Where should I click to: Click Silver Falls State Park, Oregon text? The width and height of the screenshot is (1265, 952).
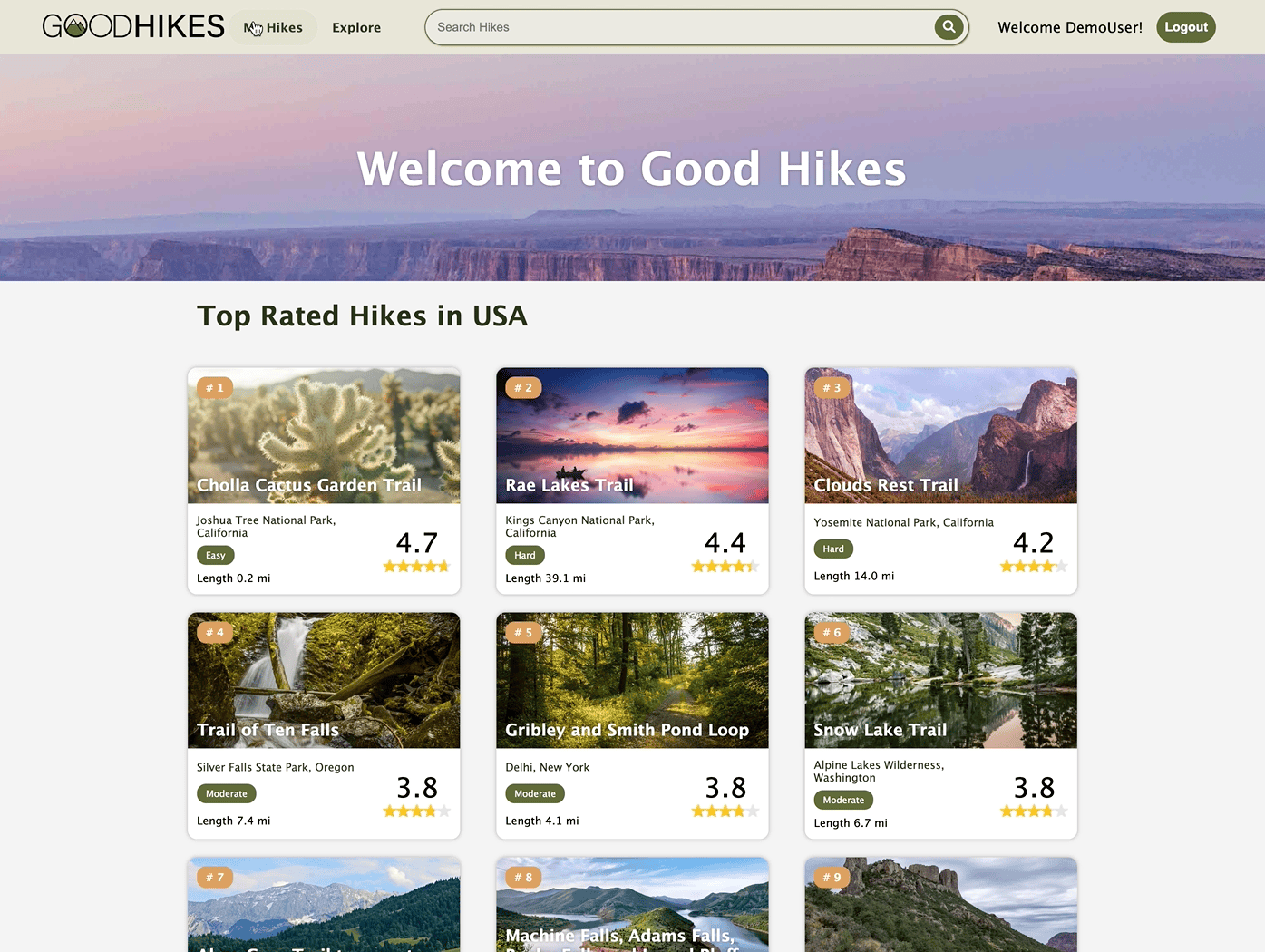(276, 767)
